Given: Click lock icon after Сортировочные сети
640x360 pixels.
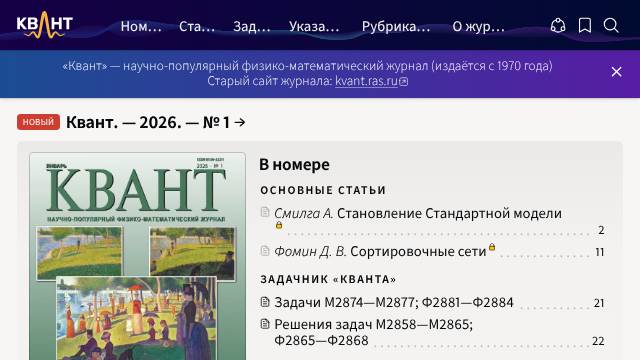Looking at the screenshot, I should click(x=492, y=247).
